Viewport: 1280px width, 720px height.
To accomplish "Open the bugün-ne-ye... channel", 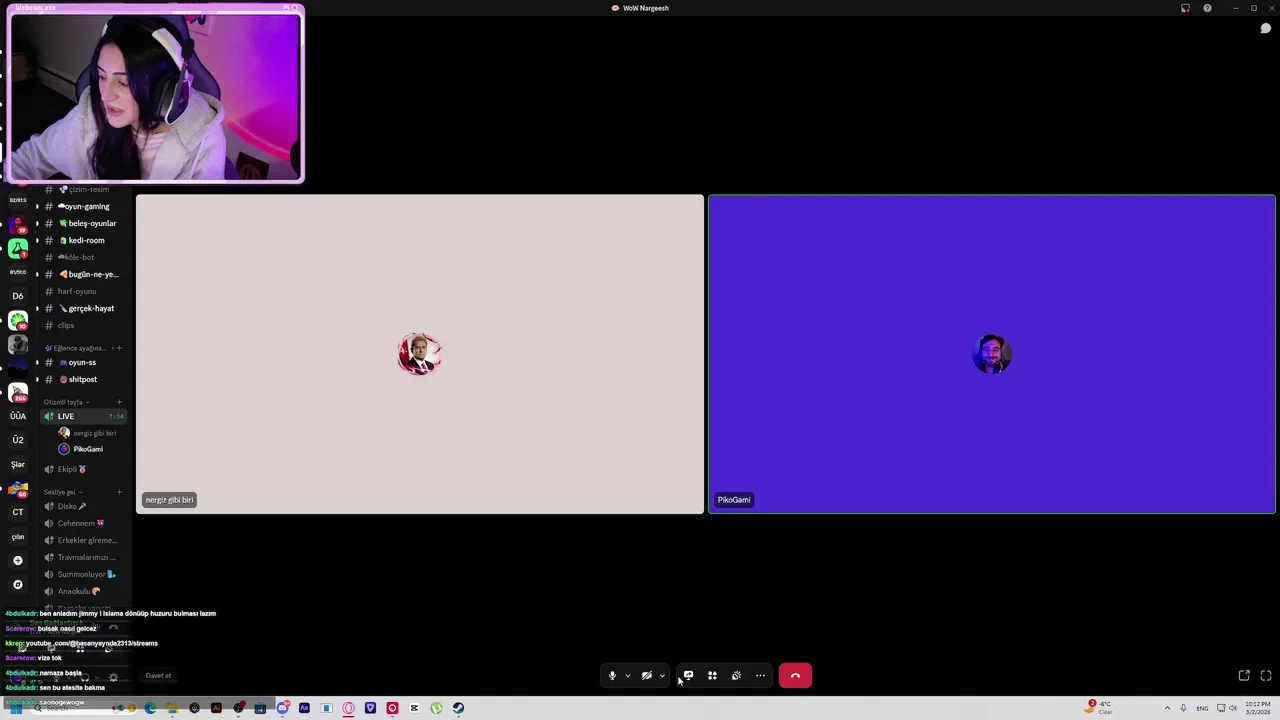I will tap(84, 275).
